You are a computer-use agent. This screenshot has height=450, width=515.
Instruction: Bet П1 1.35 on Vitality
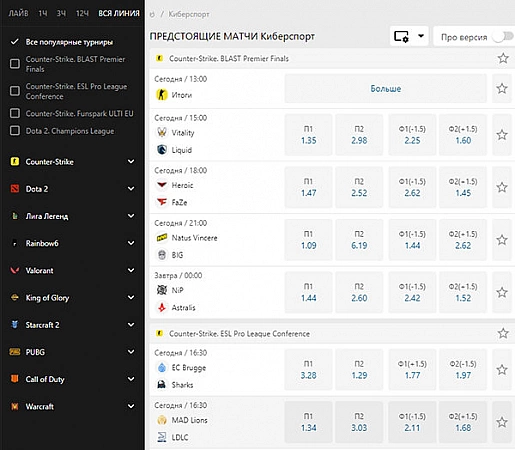(x=308, y=135)
